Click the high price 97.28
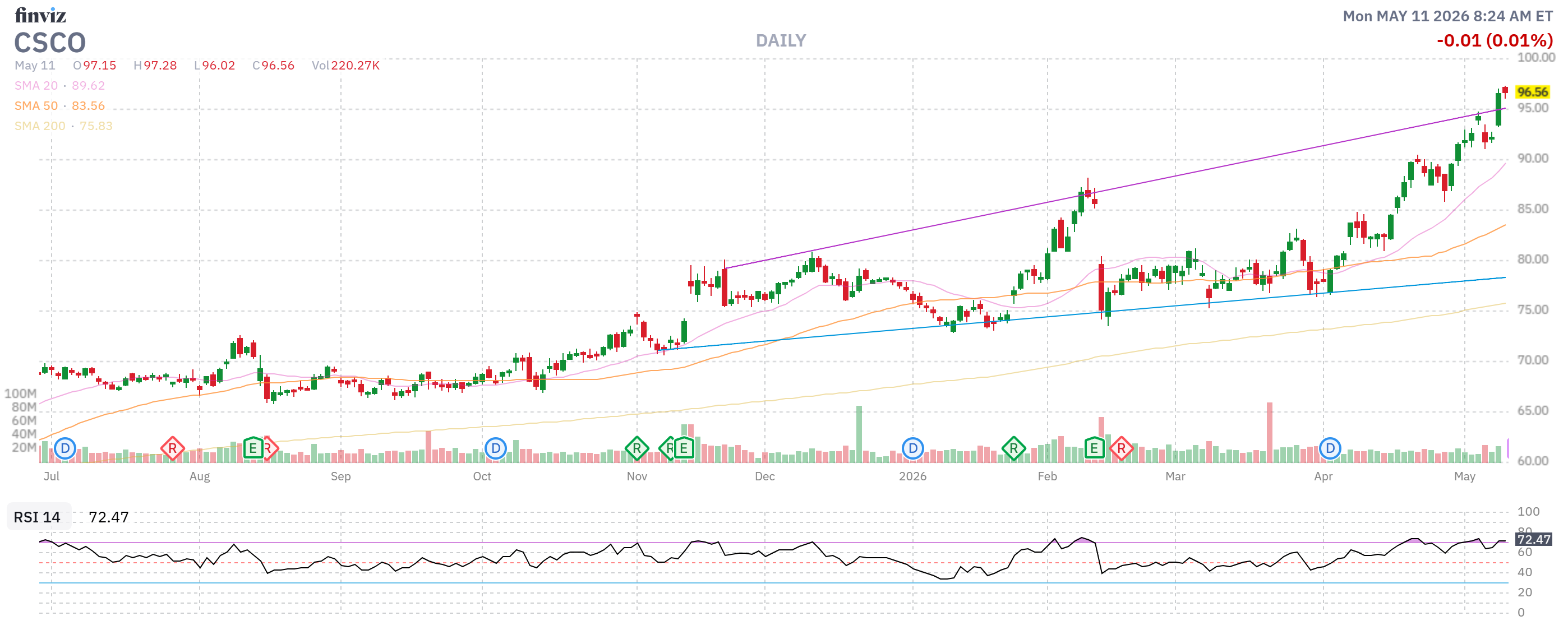The image size is (1568, 630). tap(160, 66)
